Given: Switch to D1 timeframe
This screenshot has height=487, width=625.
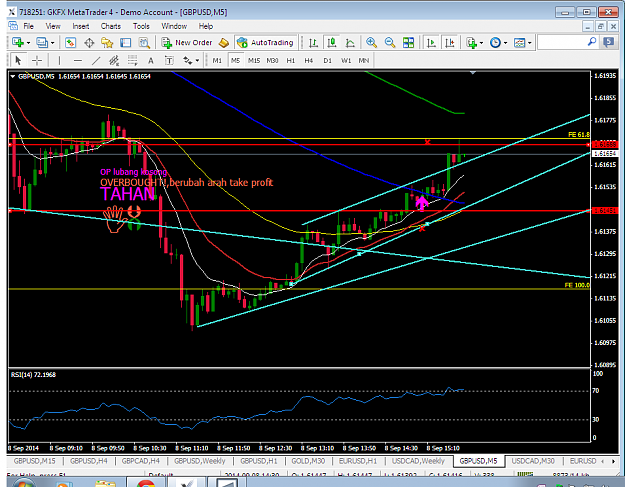Looking at the screenshot, I should click(327, 61).
